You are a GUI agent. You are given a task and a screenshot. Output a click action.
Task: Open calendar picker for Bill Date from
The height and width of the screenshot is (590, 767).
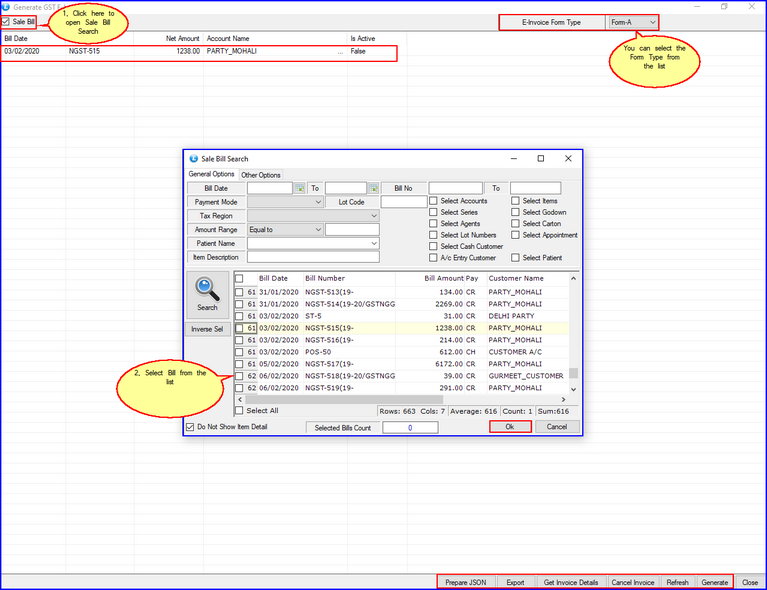pyautogui.click(x=299, y=188)
